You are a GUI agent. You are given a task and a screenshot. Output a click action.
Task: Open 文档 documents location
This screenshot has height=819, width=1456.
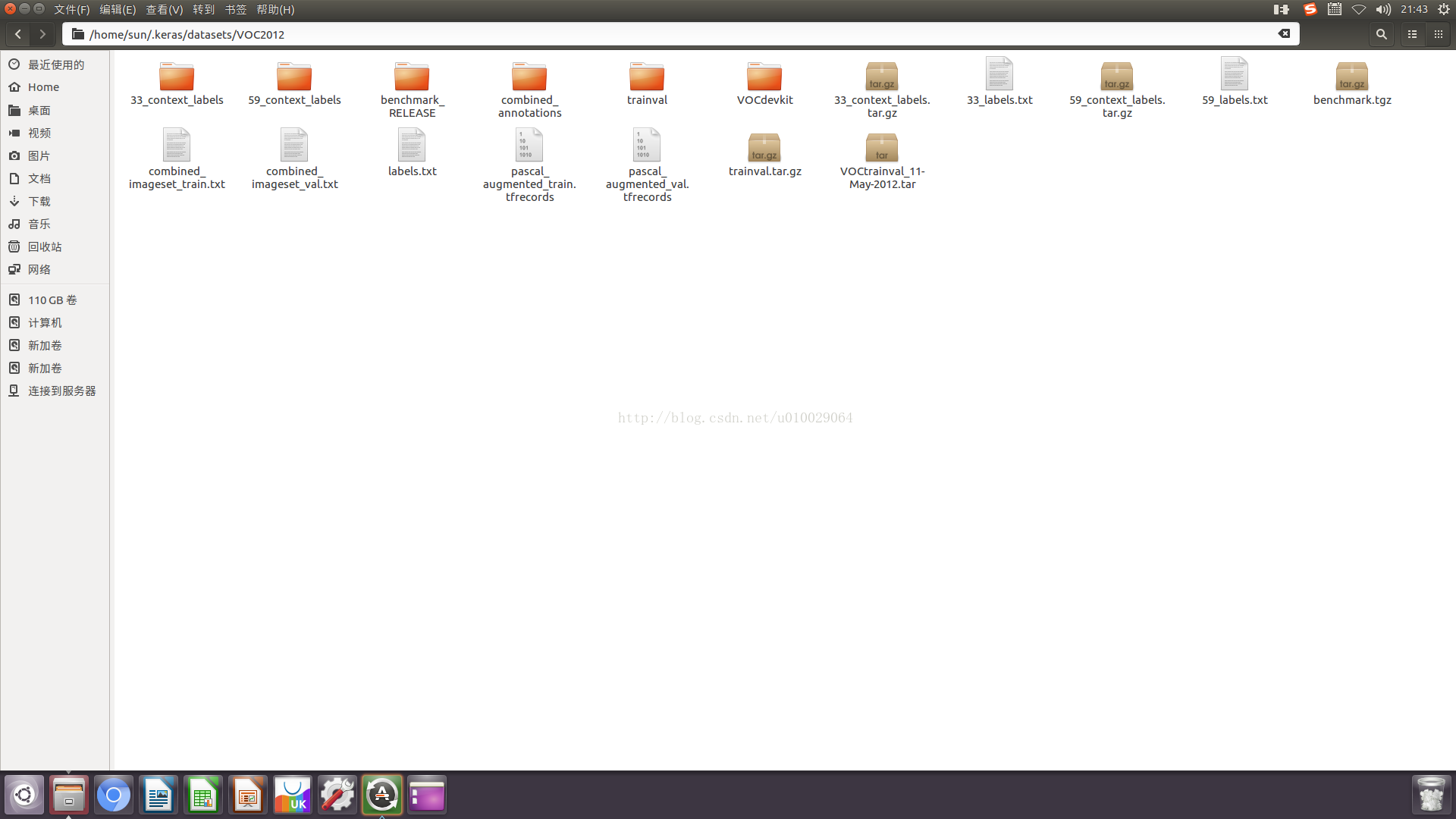(55, 178)
